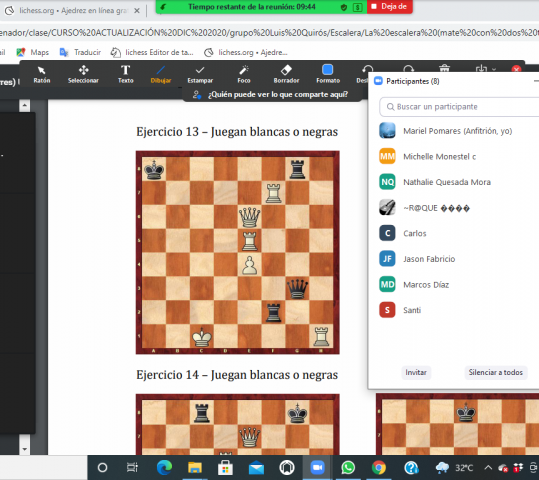Image resolution: width=539 pixels, height=480 pixels.
Task: Switch to Zoom from the taskbar
Action: click(317, 468)
